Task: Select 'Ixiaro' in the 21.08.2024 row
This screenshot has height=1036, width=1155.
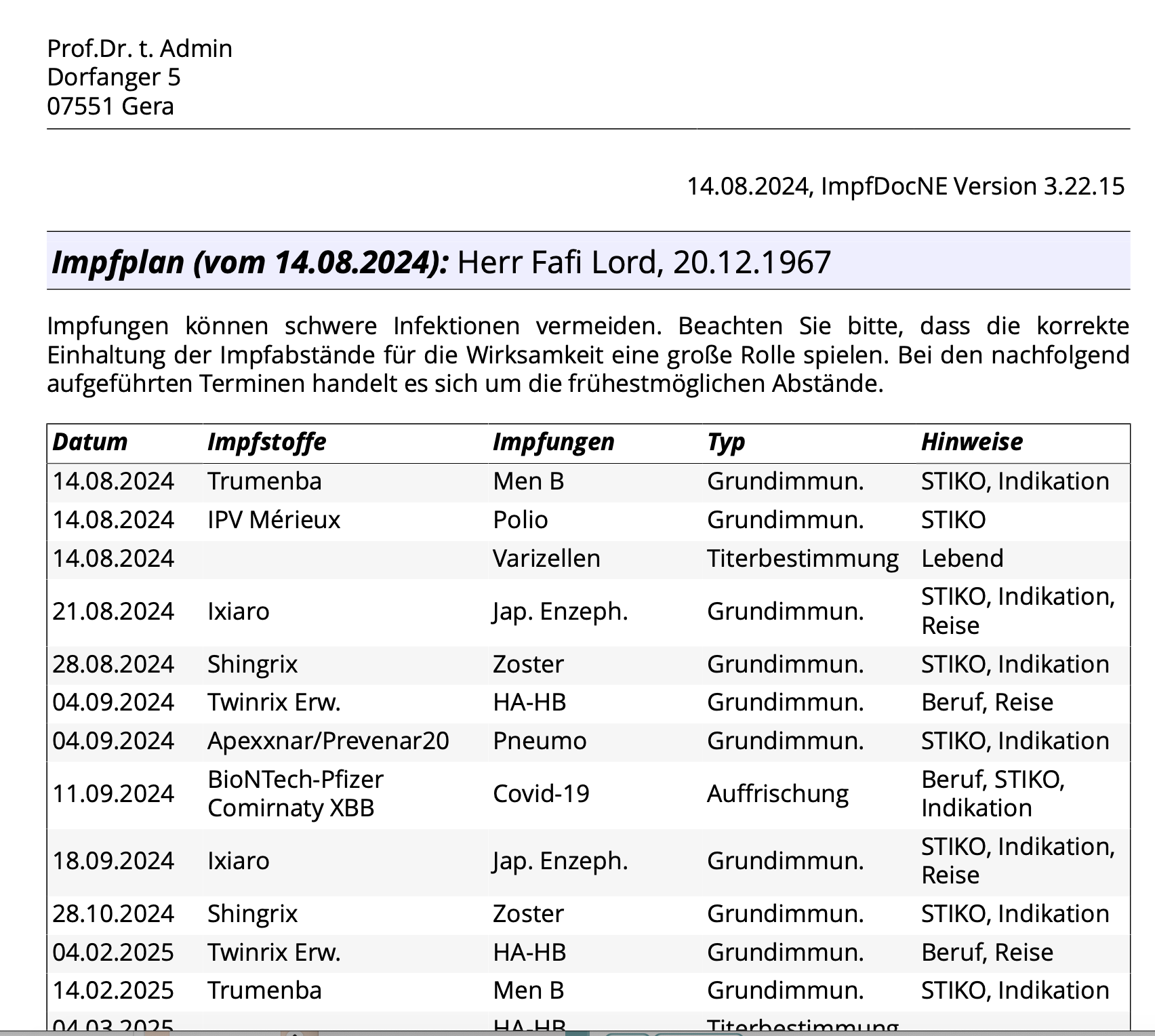Action: [x=239, y=612]
